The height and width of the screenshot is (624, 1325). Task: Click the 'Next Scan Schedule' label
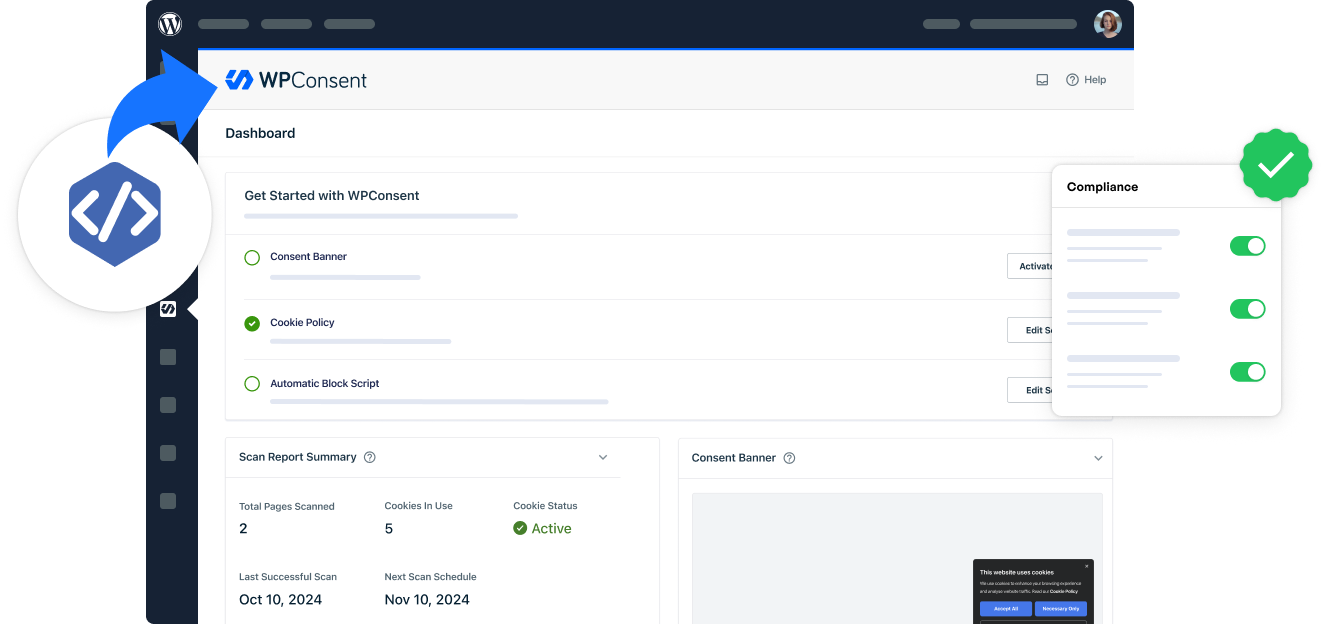click(431, 577)
